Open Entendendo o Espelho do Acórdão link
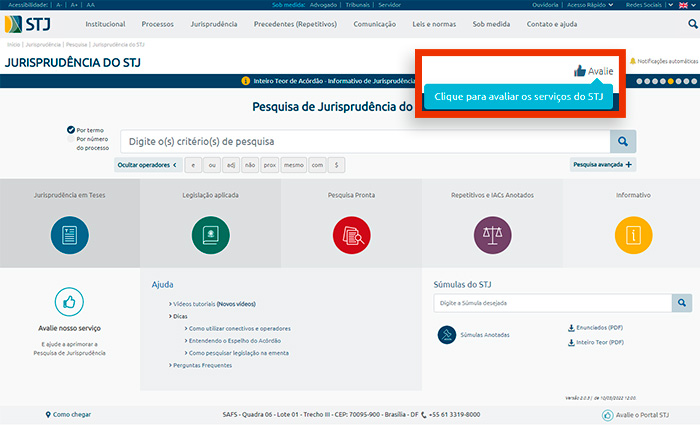This screenshot has height=427, width=700. click(233, 341)
